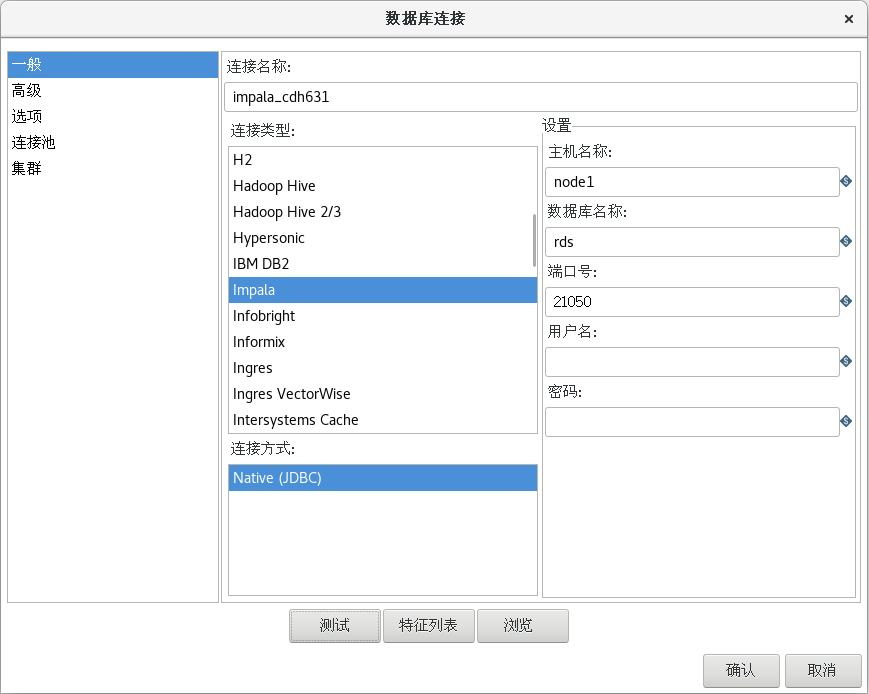The width and height of the screenshot is (869, 694).
Task: Open the 集群 category
Action: [x=113, y=169]
